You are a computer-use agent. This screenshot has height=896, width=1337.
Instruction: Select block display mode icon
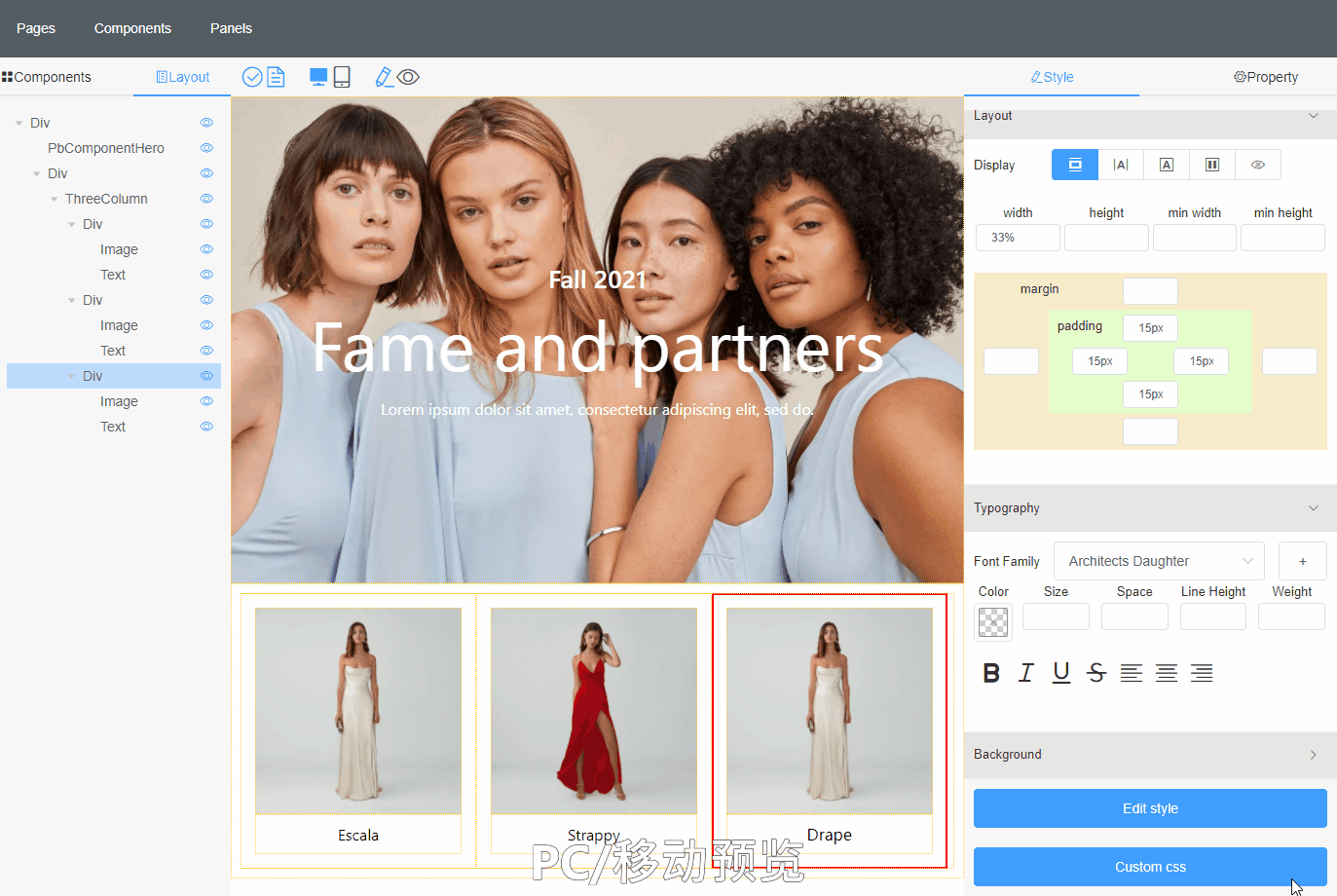(x=1075, y=165)
